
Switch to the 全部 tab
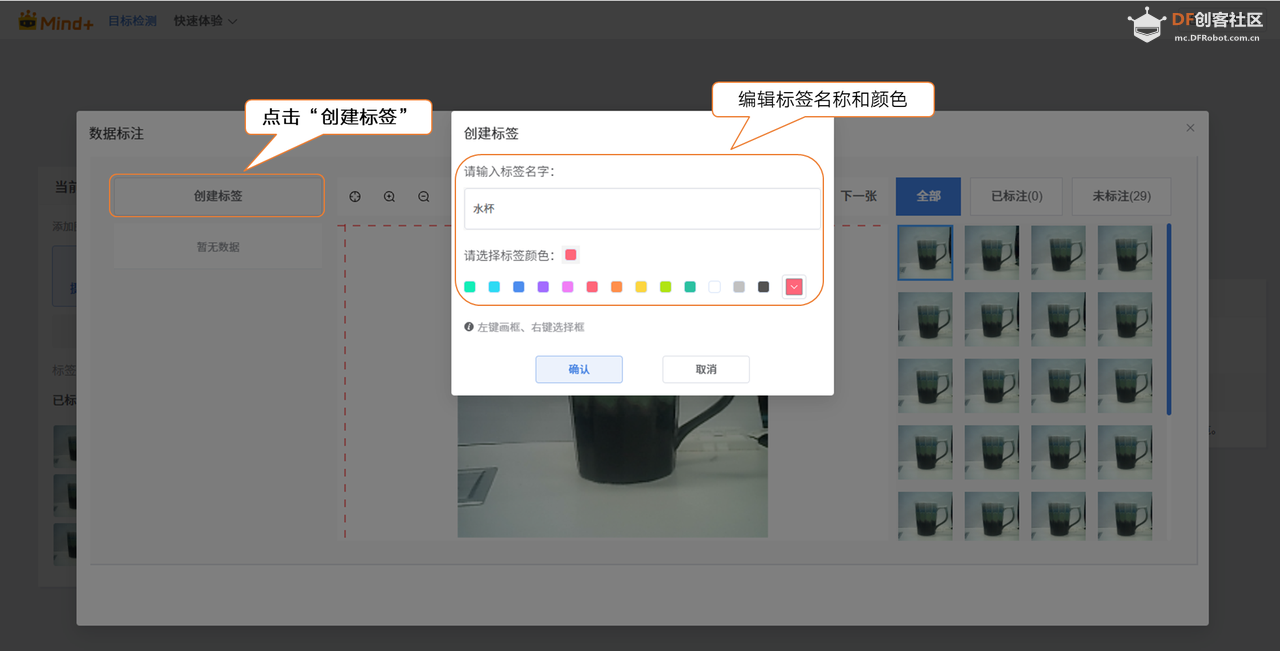[x=927, y=196]
